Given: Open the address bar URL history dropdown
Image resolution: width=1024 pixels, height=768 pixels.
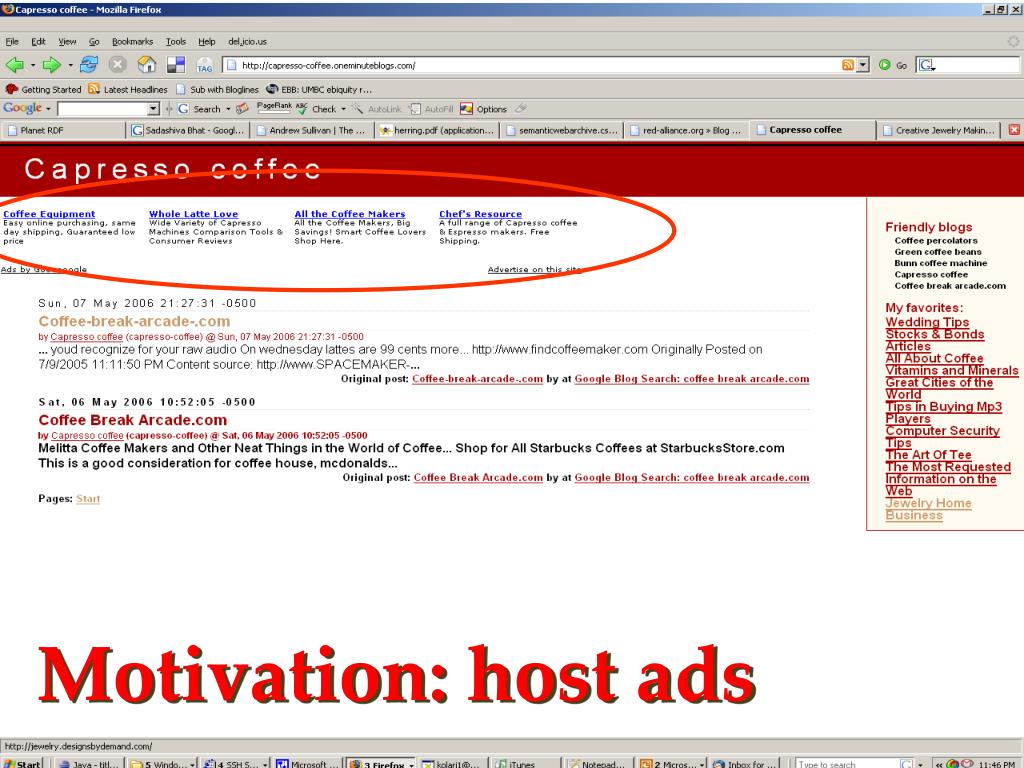Looking at the screenshot, I should [x=863, y=65].
